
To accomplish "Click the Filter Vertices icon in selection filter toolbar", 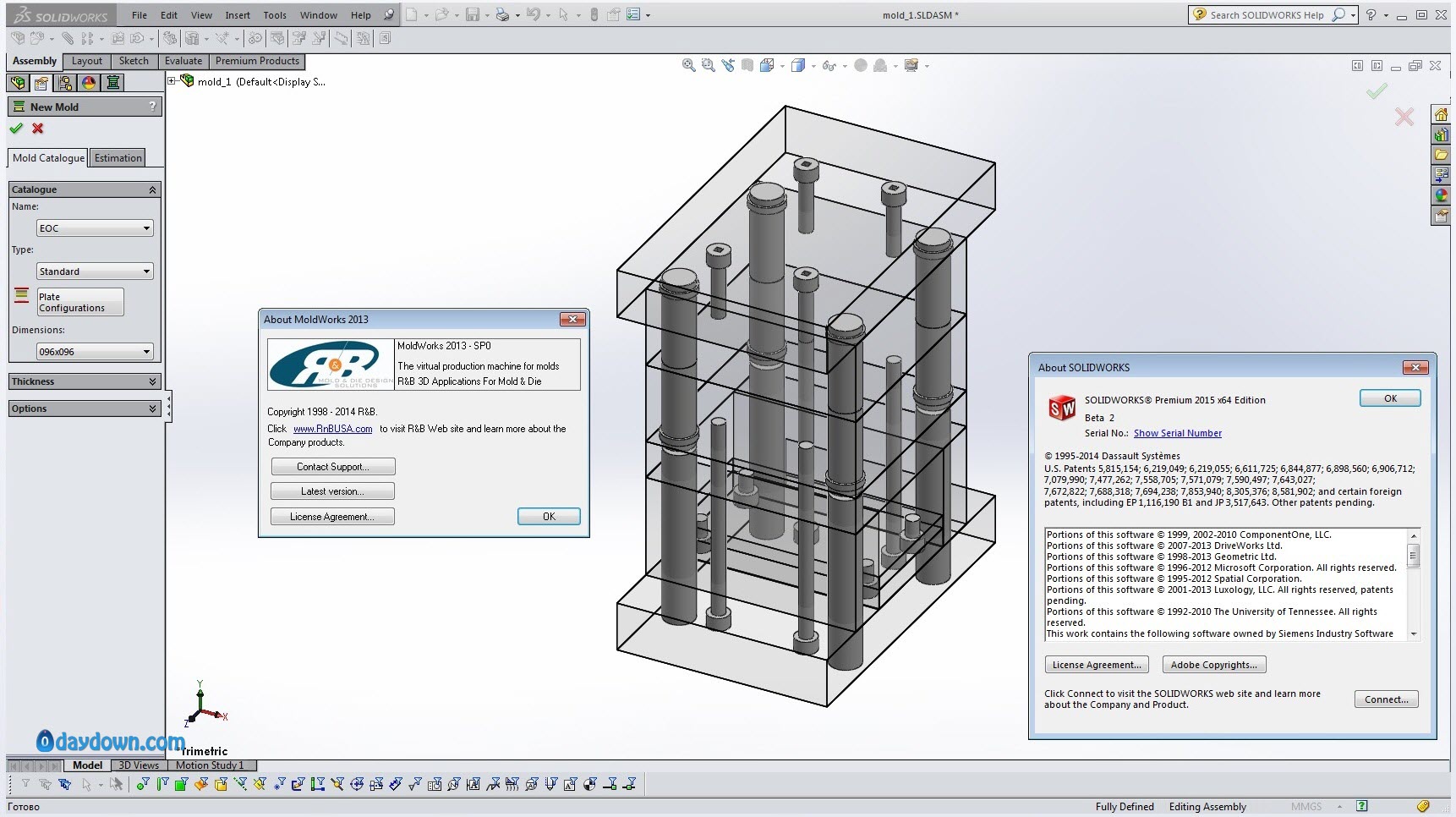I will [142, 784].
